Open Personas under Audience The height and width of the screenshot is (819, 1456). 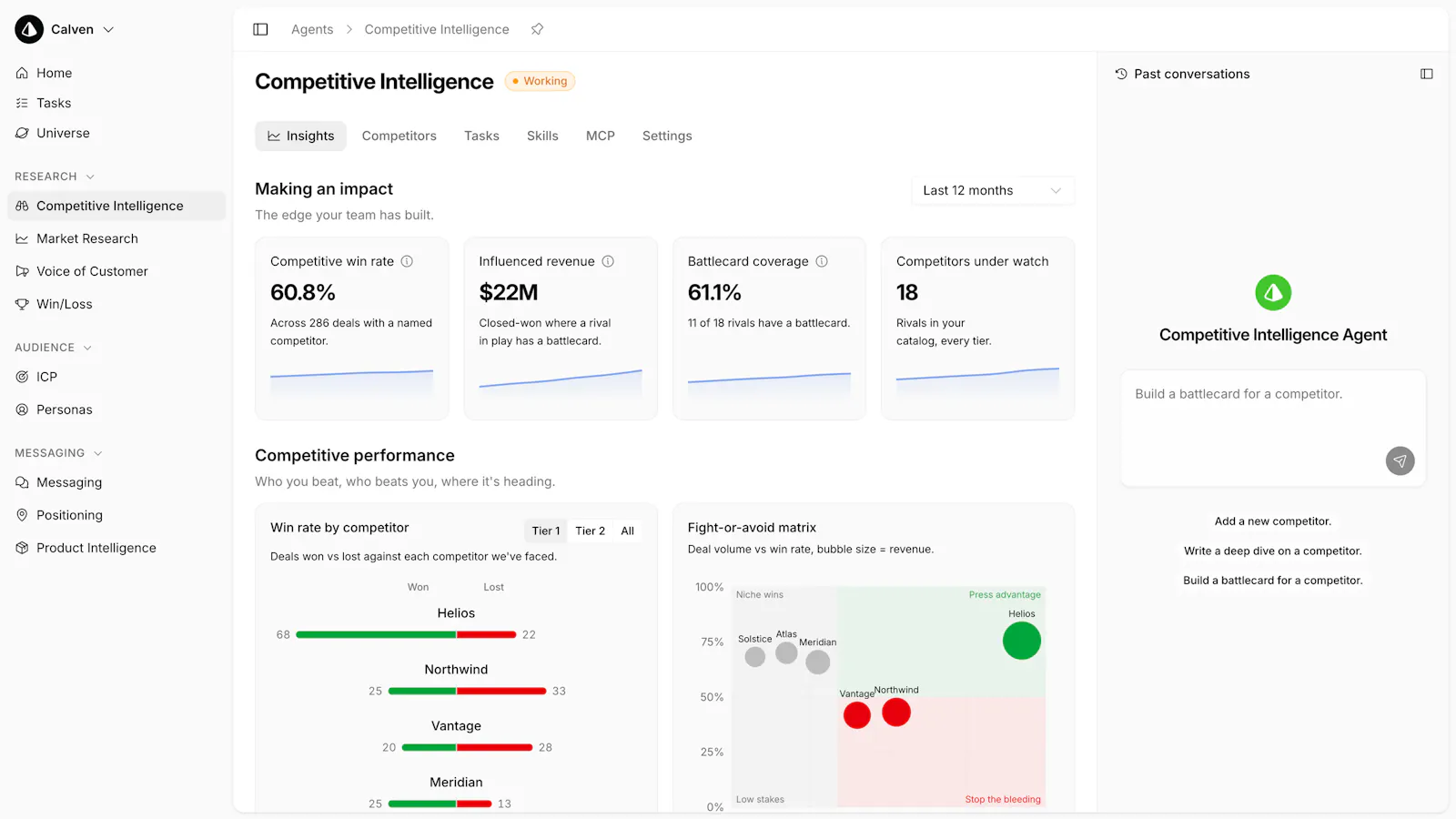[x=116, y=409]
